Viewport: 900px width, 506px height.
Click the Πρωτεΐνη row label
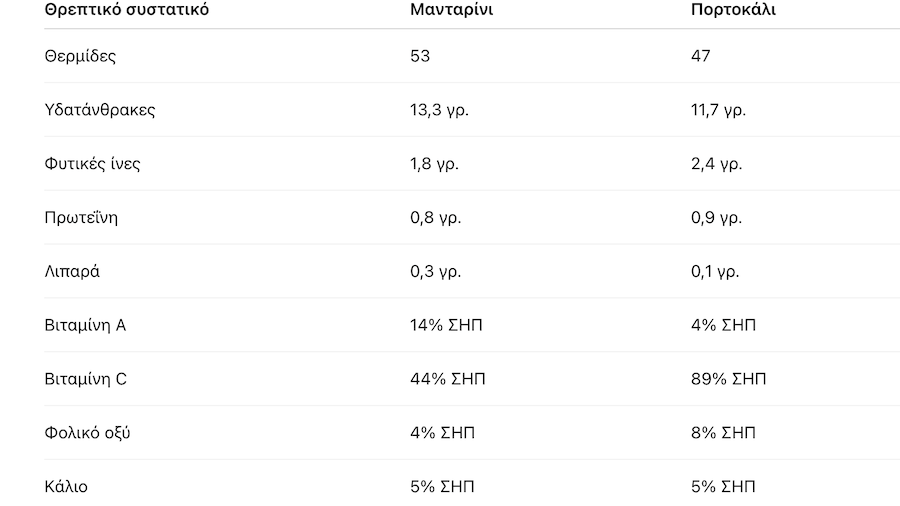tap(81, 218)
